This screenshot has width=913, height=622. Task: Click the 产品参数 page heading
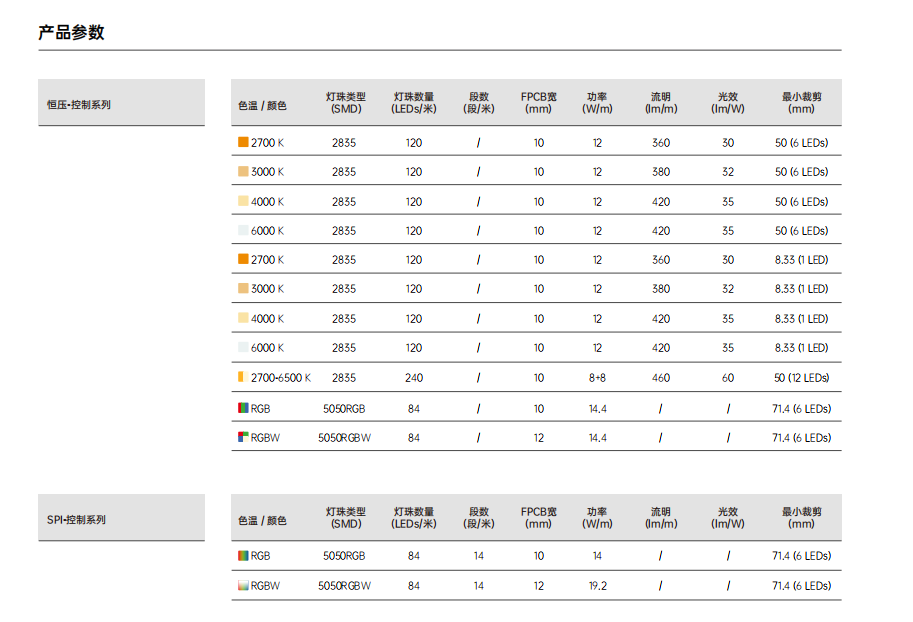[x=71, y=32]
